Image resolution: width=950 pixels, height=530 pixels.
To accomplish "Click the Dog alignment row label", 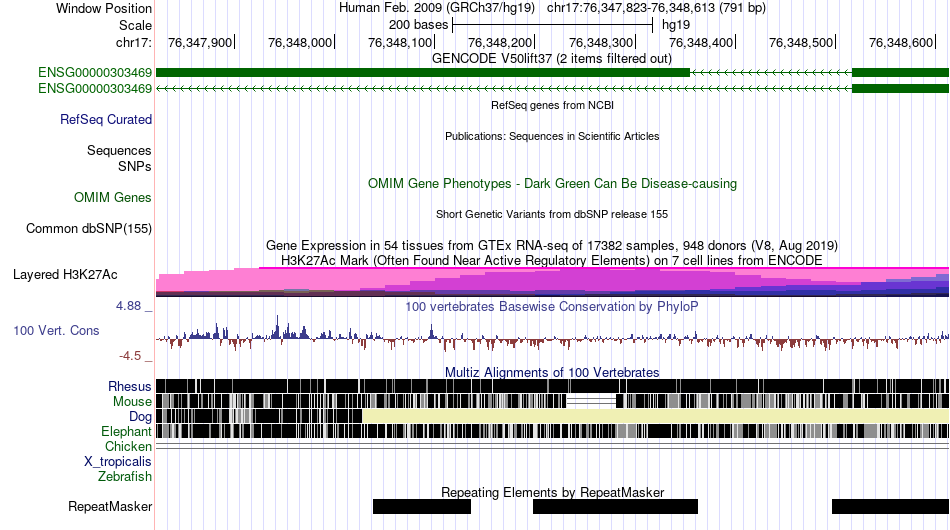I will click(140, 417).
